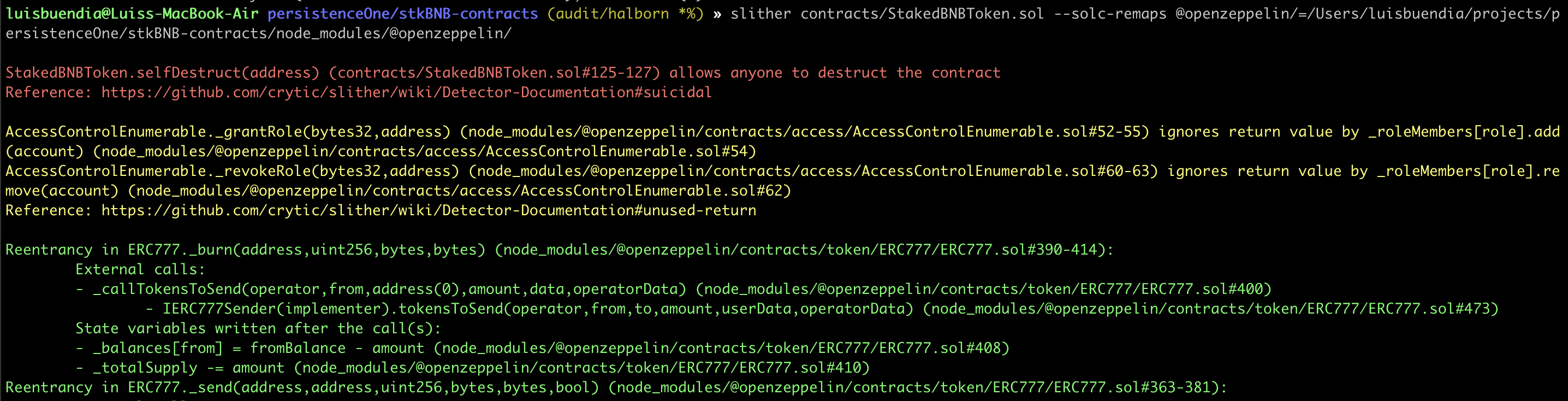Click the AccessControlEnumerable._revokeRole(bytes32,address) warning line
Viewport: 1568px width, 401px height.
pyautogui.click(x=783, y=180)
